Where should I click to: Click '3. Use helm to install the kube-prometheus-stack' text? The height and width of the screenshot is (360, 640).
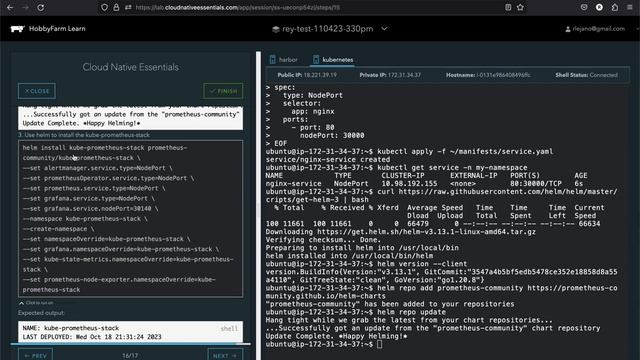pos(84,135)
